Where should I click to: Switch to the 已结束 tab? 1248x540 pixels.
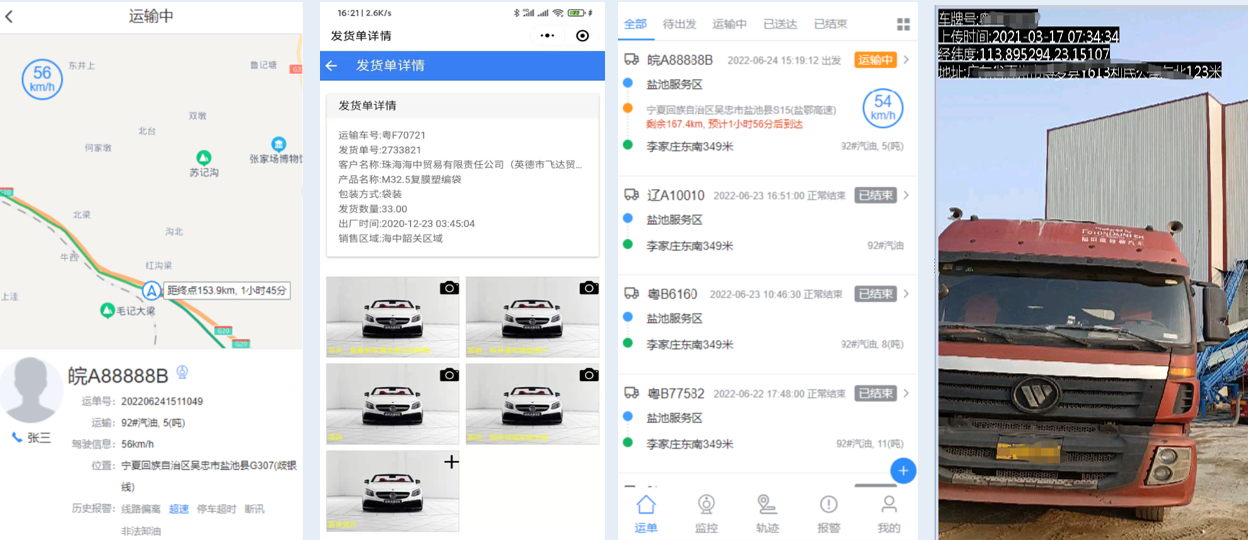[830, 24]
